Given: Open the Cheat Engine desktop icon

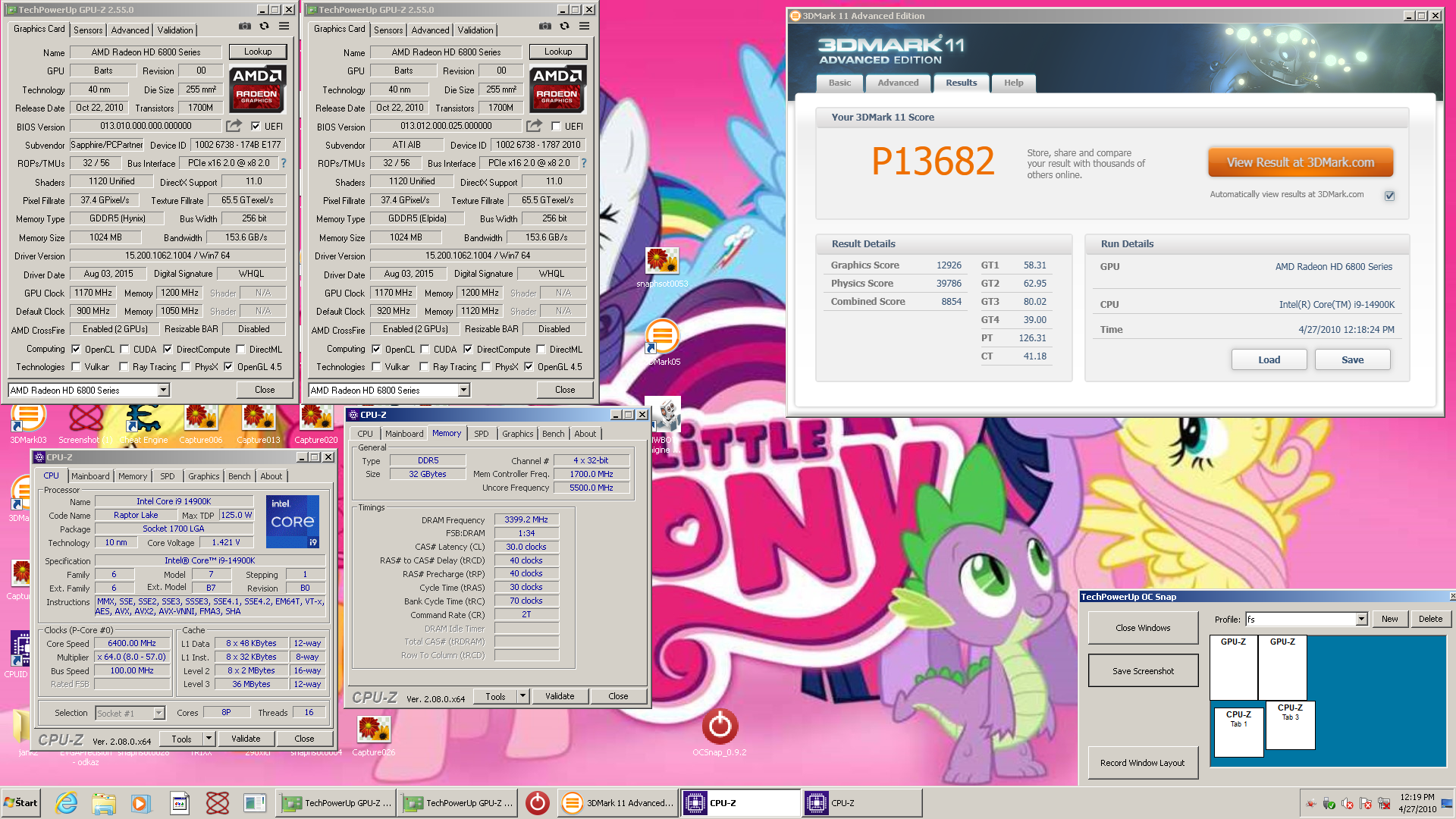Looking at the screenshot, I should coord(143,423).
